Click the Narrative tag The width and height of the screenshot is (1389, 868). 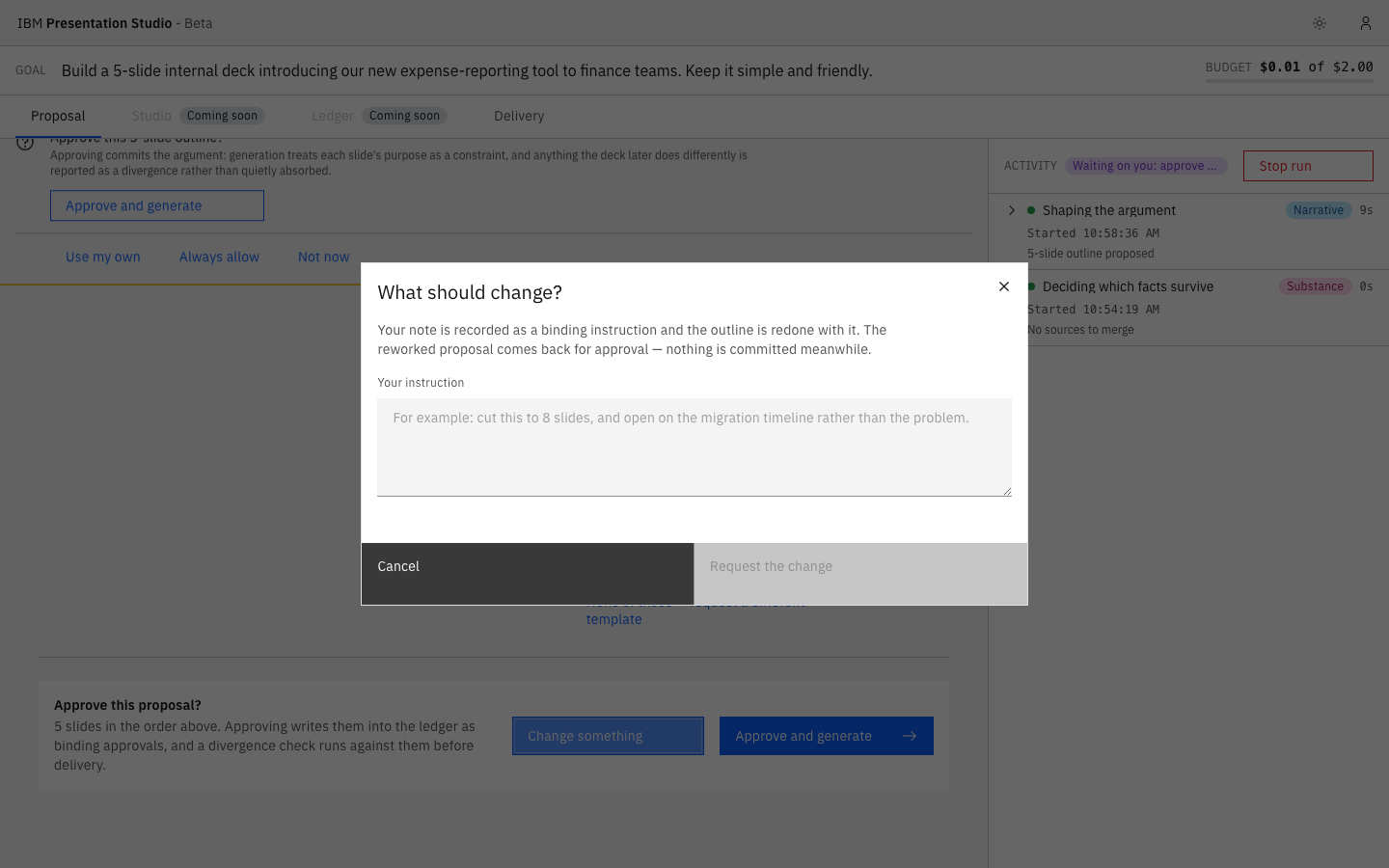pos(1319,210)
